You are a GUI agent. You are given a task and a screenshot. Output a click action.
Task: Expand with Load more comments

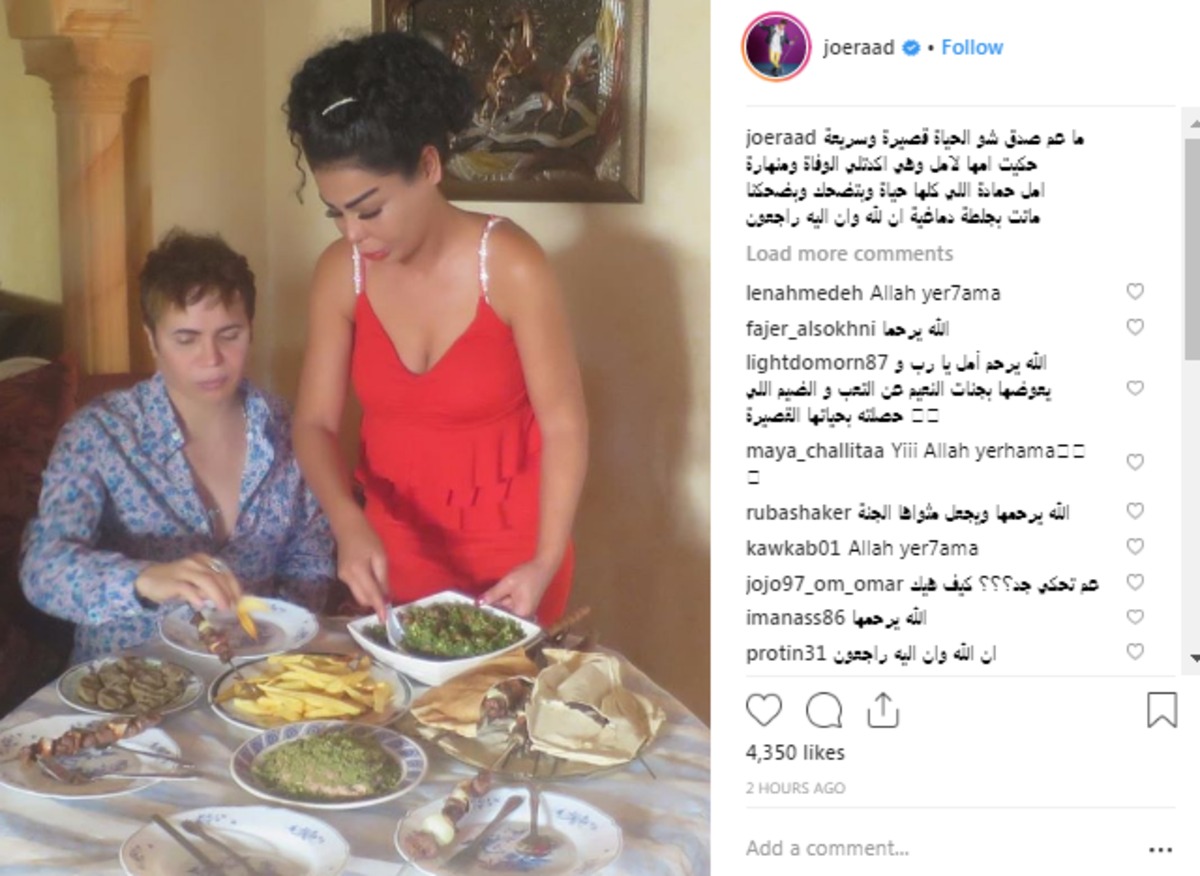point(849,254)
